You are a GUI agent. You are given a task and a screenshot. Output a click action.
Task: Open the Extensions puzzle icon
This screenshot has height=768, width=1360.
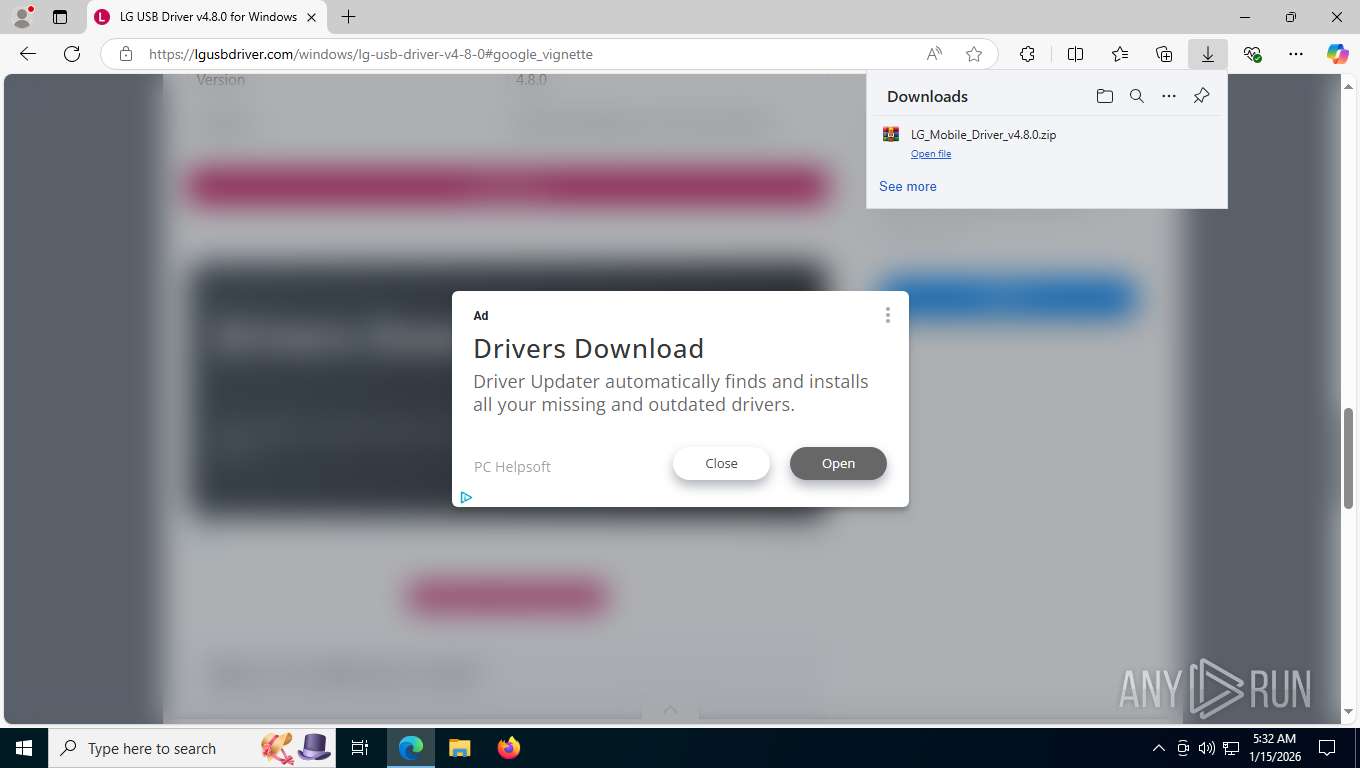pyautogui.click(x=1027, y=54)
